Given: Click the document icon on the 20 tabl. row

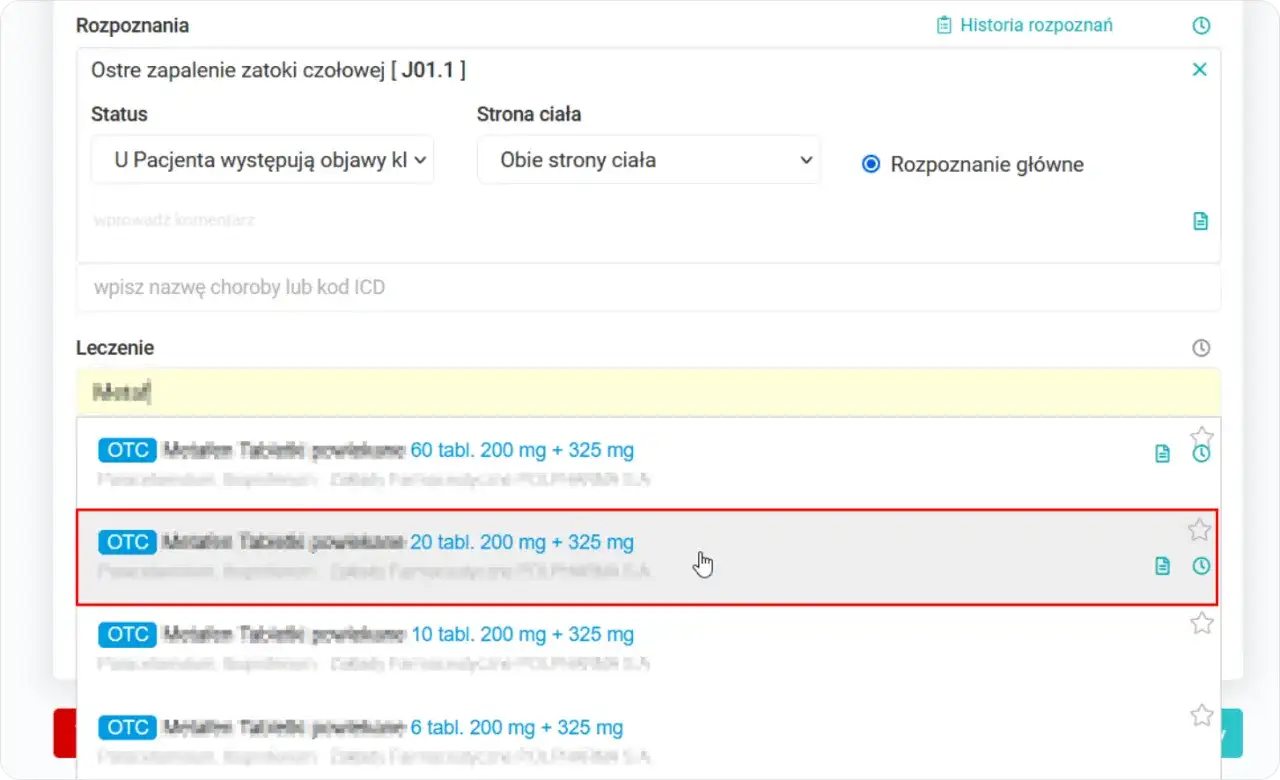Looking at the screenshot, I should [1162, 566].
